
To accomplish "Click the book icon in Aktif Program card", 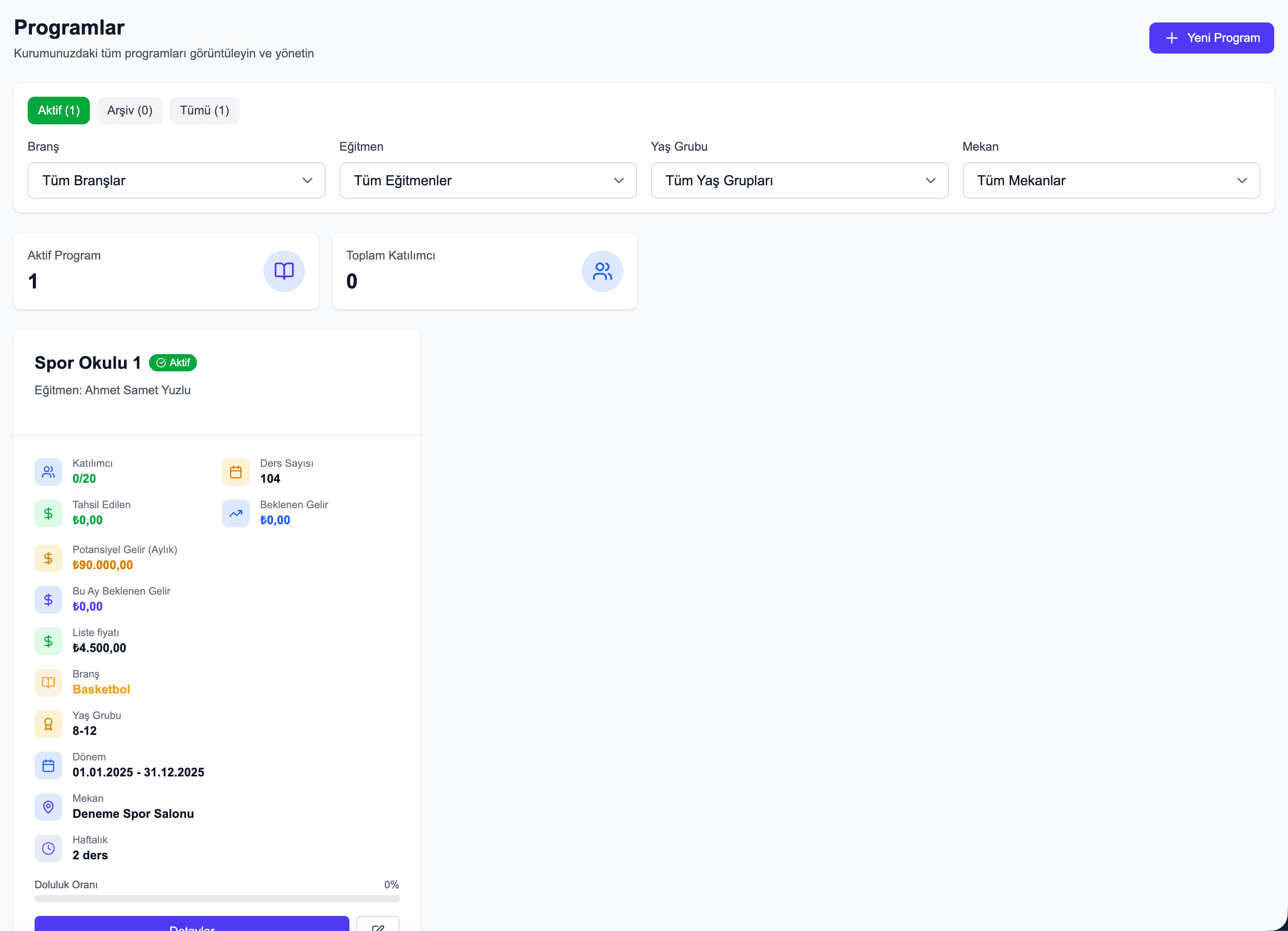I will click(284, 271).
